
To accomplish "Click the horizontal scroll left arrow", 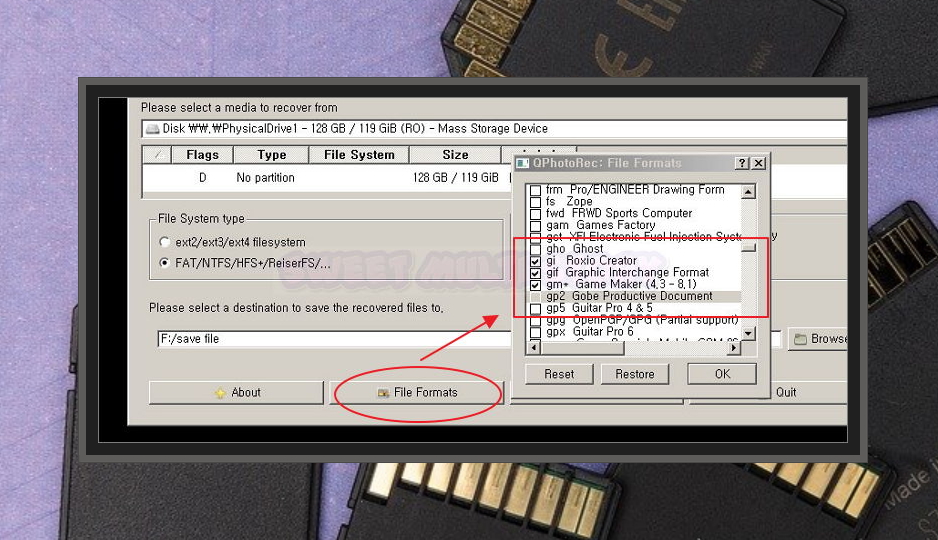I will [534, 347].
